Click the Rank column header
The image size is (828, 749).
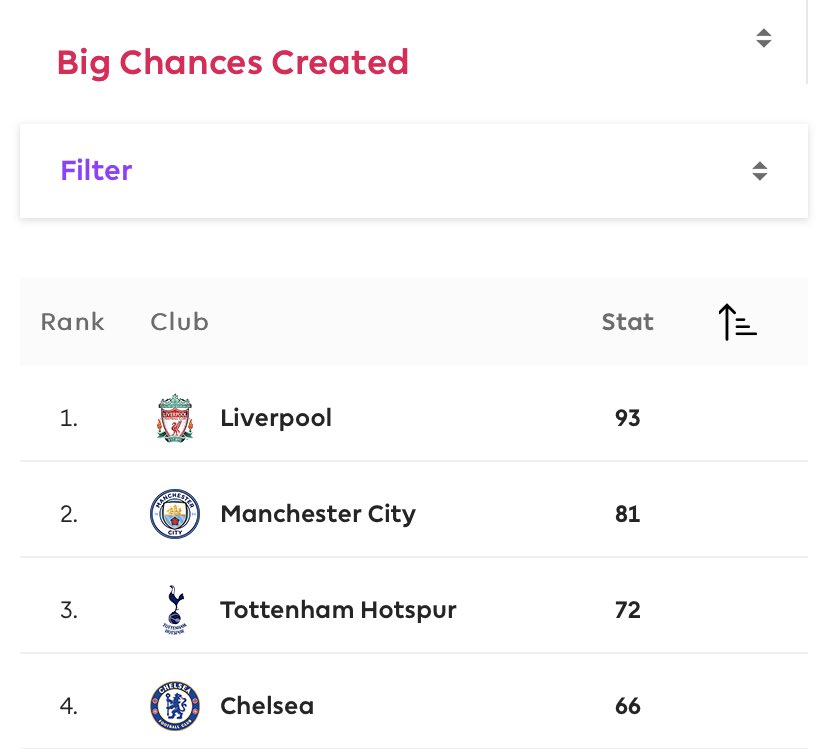click(73, 322)
